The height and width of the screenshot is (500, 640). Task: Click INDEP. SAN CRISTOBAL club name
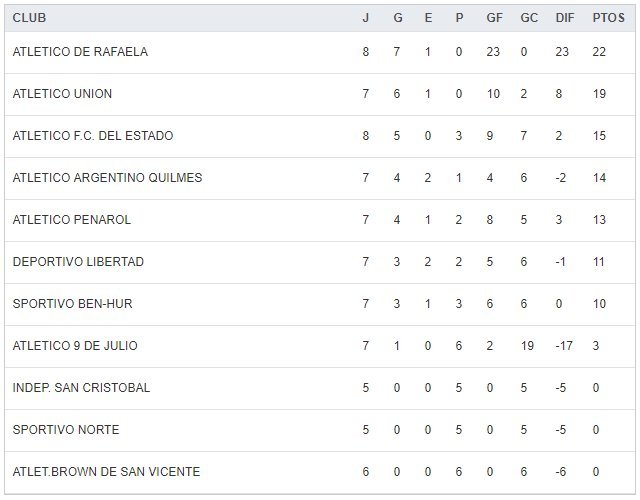click(x=81, y=388)
